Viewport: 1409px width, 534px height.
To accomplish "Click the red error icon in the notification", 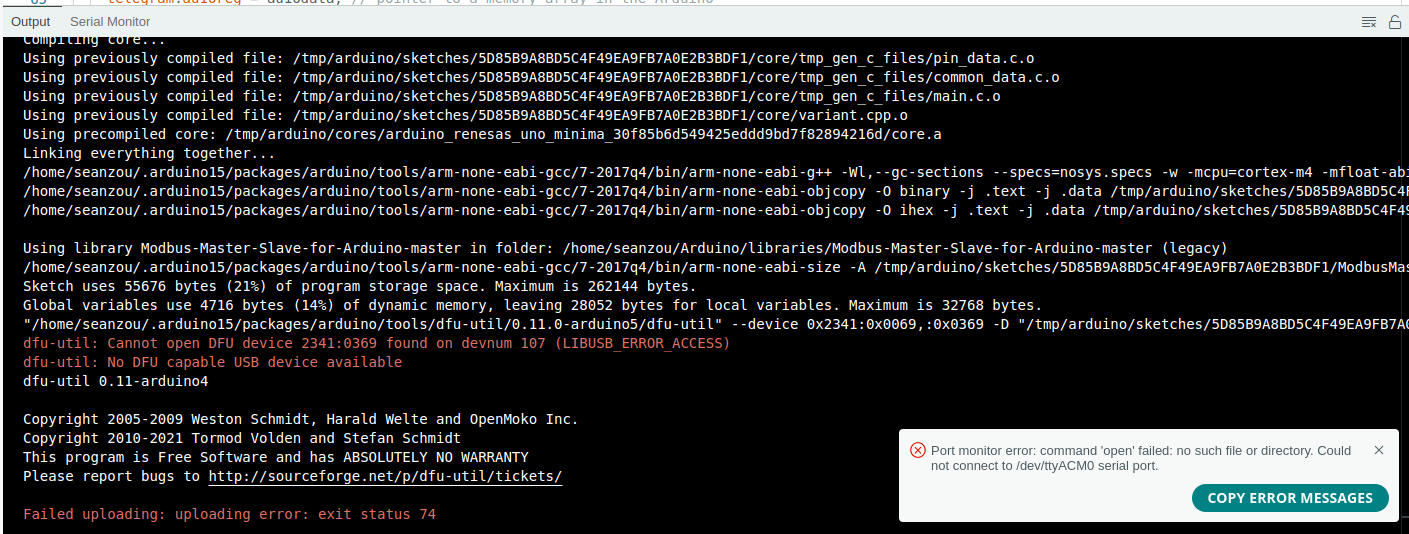I will [917, 451].
